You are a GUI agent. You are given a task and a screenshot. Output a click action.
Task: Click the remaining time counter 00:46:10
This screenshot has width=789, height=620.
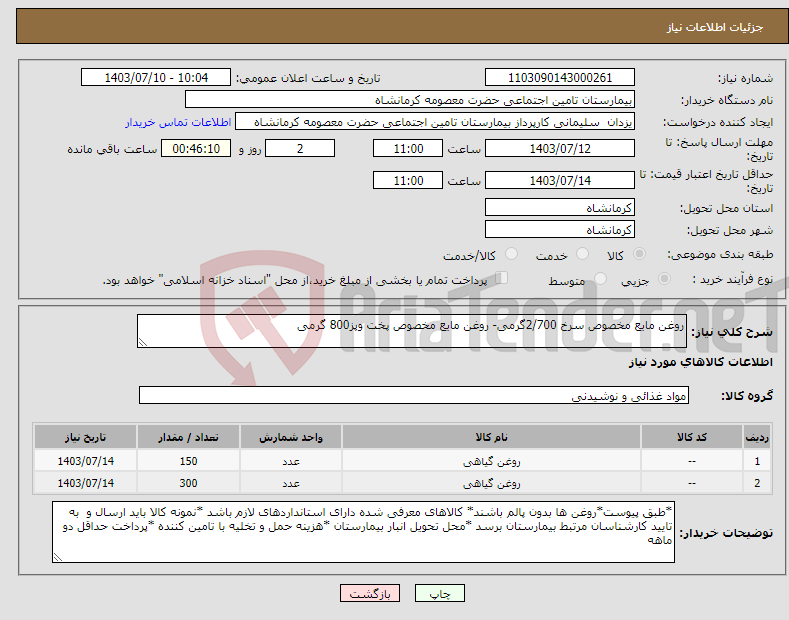(196, 148)
